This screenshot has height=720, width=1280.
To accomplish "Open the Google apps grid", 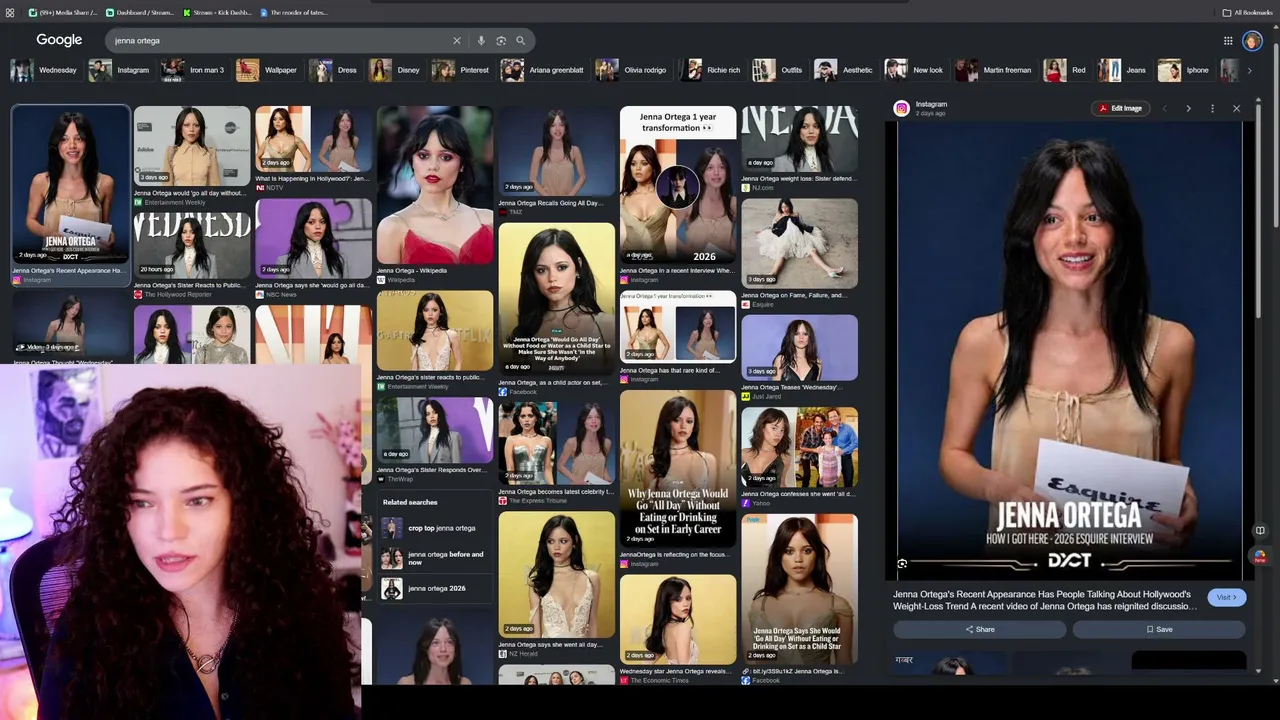I will (1228, 41).
